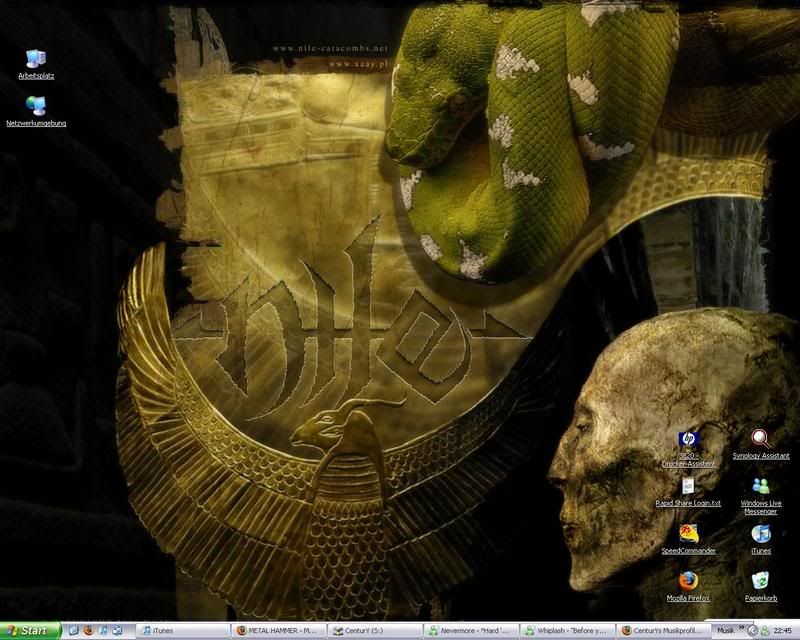Image resolution: width=800 pixels, height=640 pixels.
Task: Expand the Musik toolbar chevron
Action: [x=741, y=628]
